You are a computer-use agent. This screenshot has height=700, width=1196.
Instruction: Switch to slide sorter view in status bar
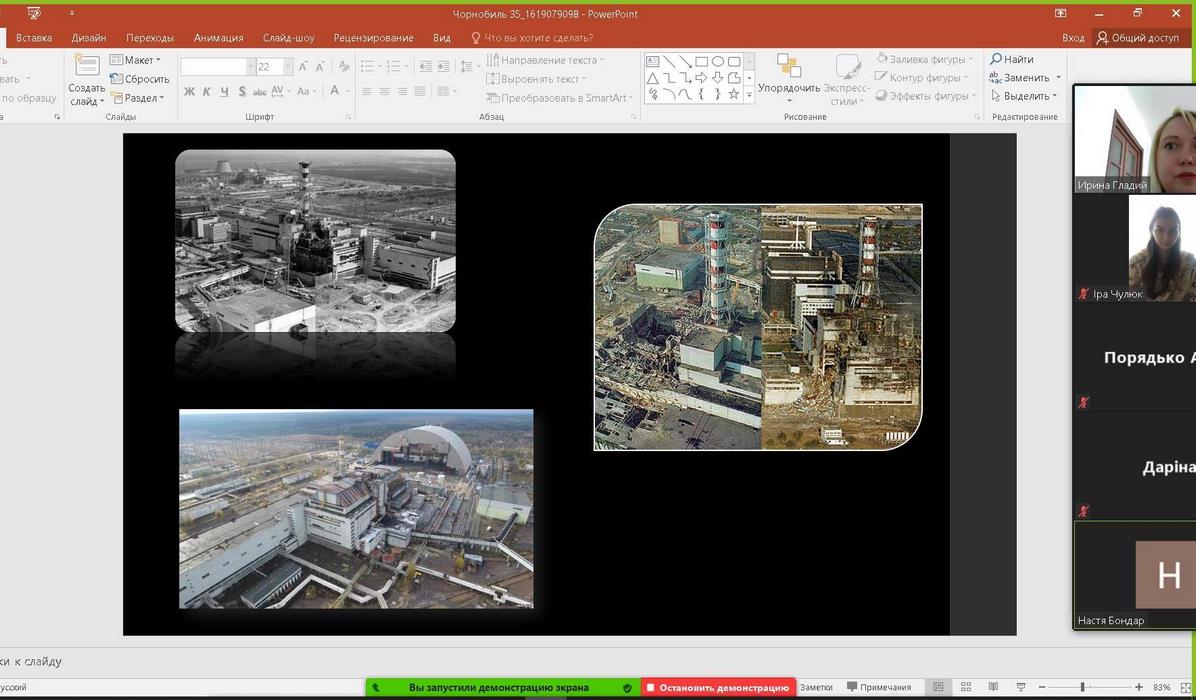tap(966, 688)
